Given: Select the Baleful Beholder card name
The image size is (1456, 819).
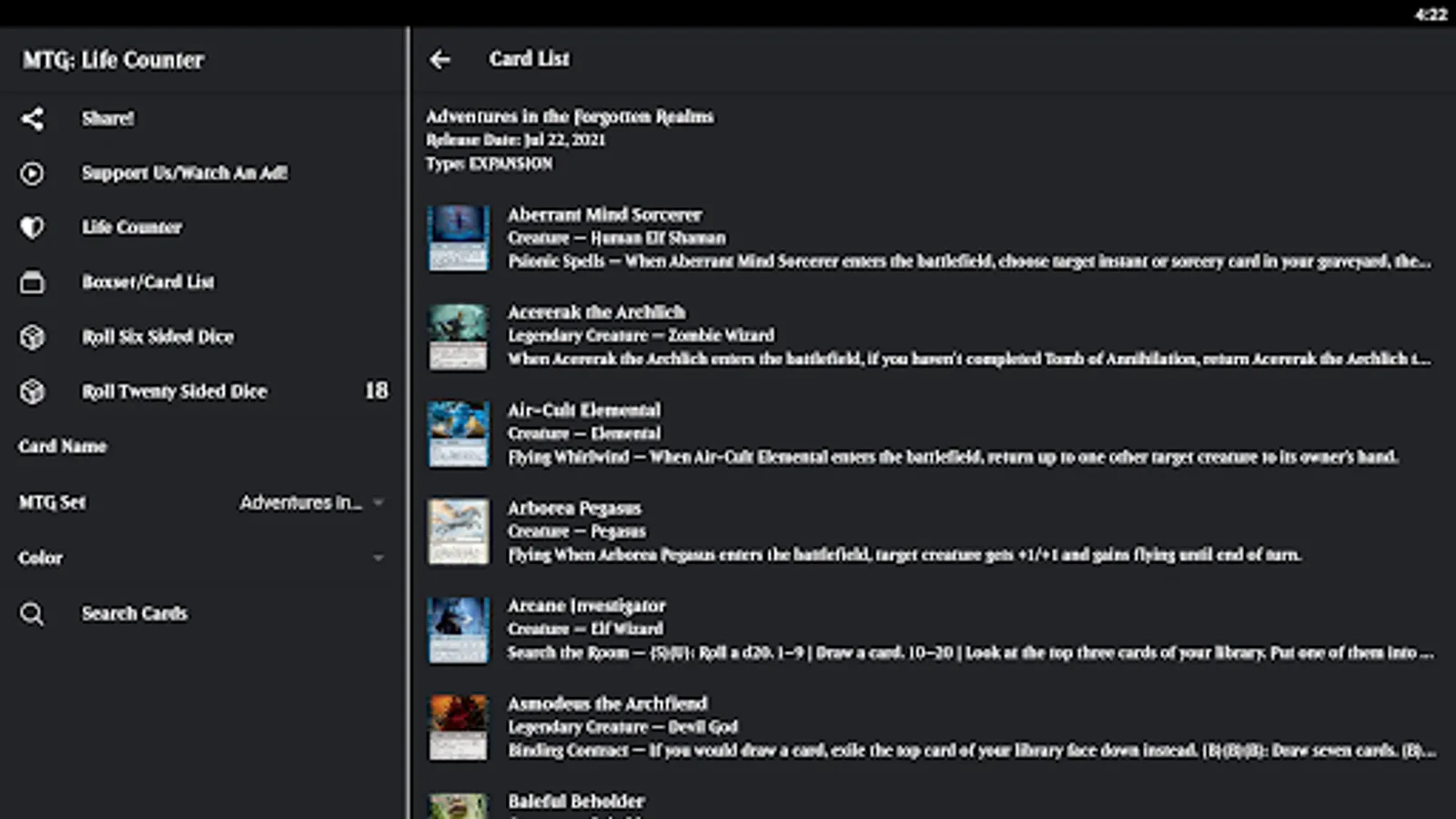Looking at the screenshot, I should point(576,802).
